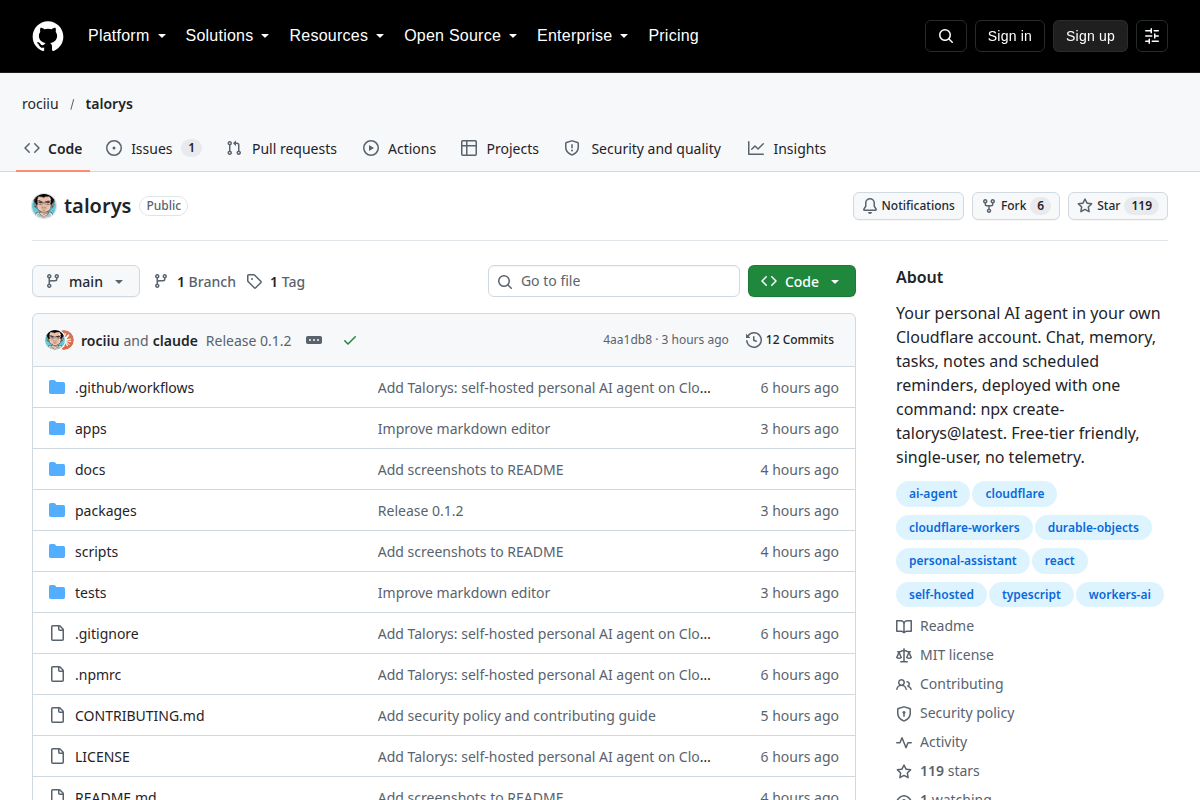Select the durable-objects topic tag
Image resolution: width=1200 pixels, height=800 pixels.
(x=1094, y=528)
